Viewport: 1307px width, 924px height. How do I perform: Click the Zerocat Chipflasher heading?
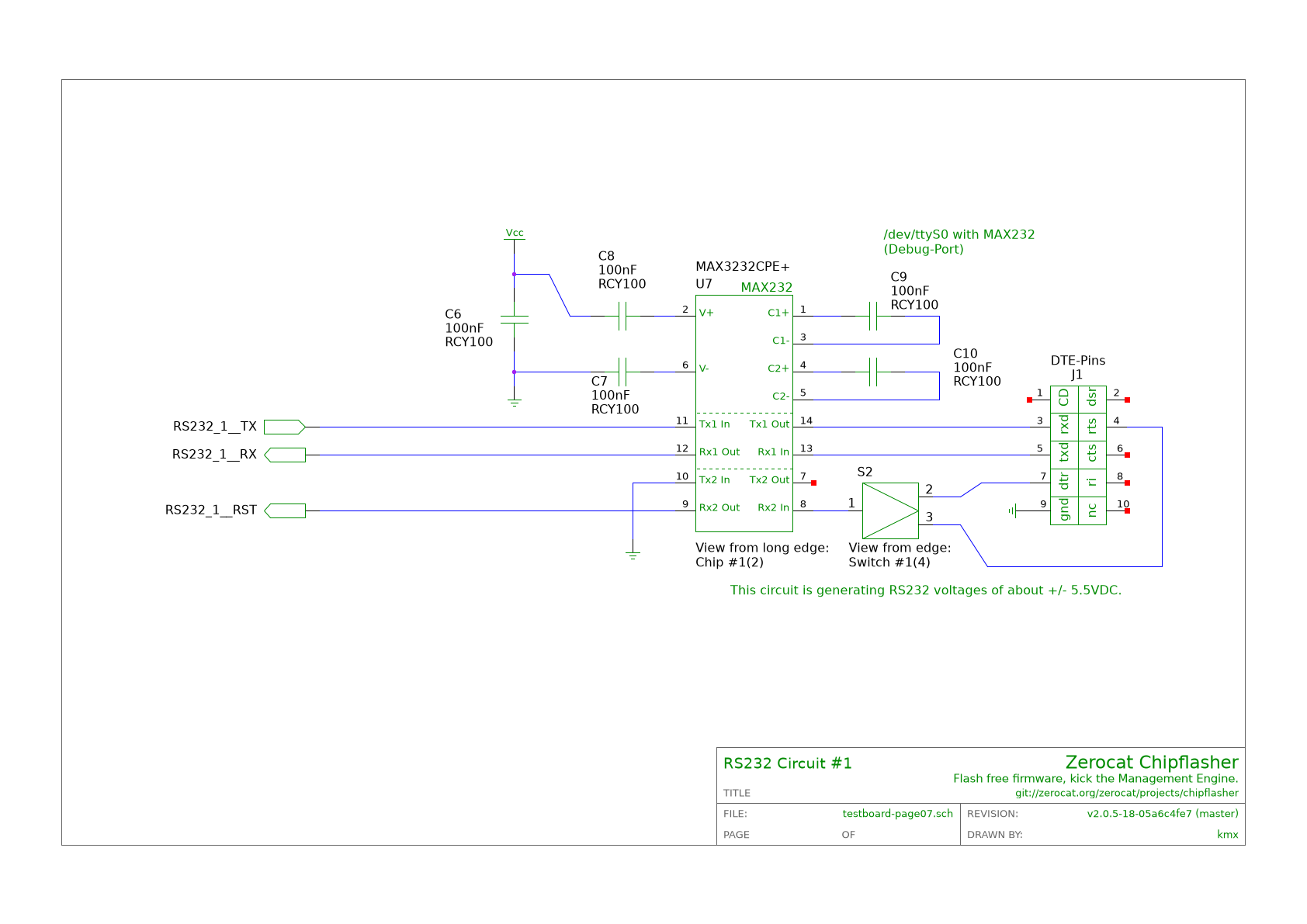pos(1152,762)
